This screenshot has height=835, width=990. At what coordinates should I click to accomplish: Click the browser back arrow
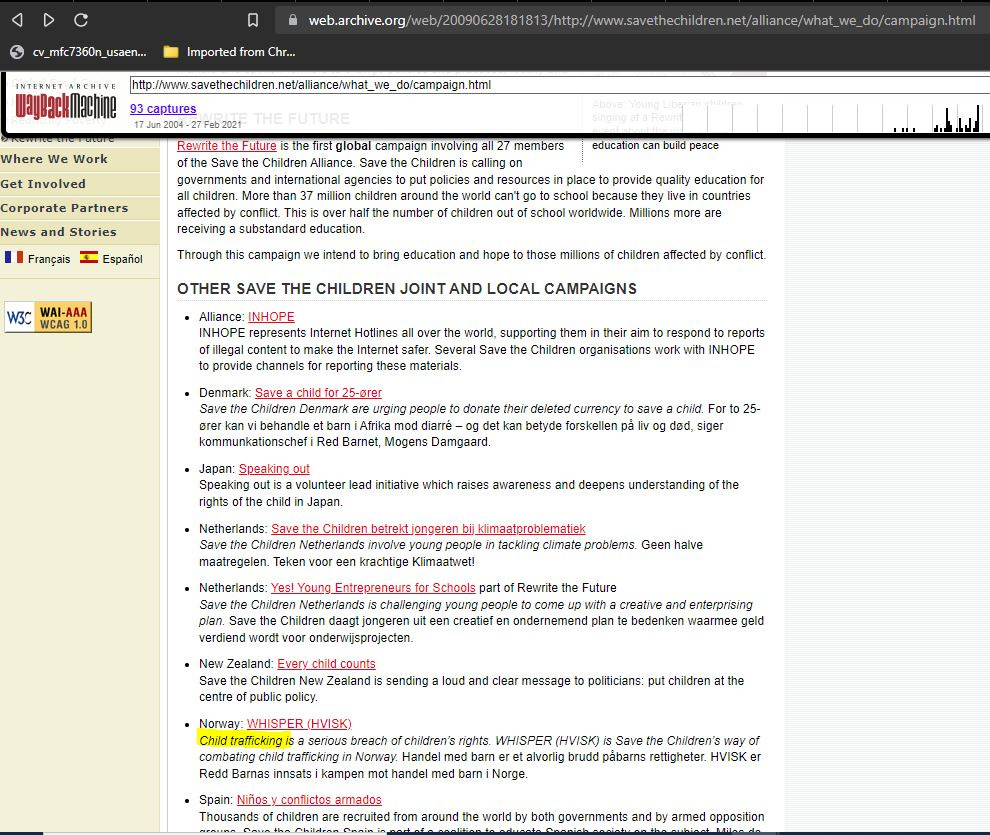coord(17,20)
